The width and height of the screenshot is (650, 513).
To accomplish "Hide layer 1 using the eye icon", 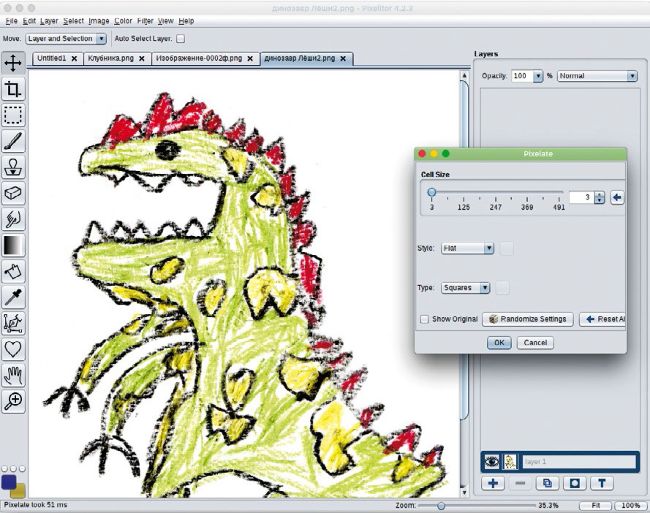I will click(492, 462).
